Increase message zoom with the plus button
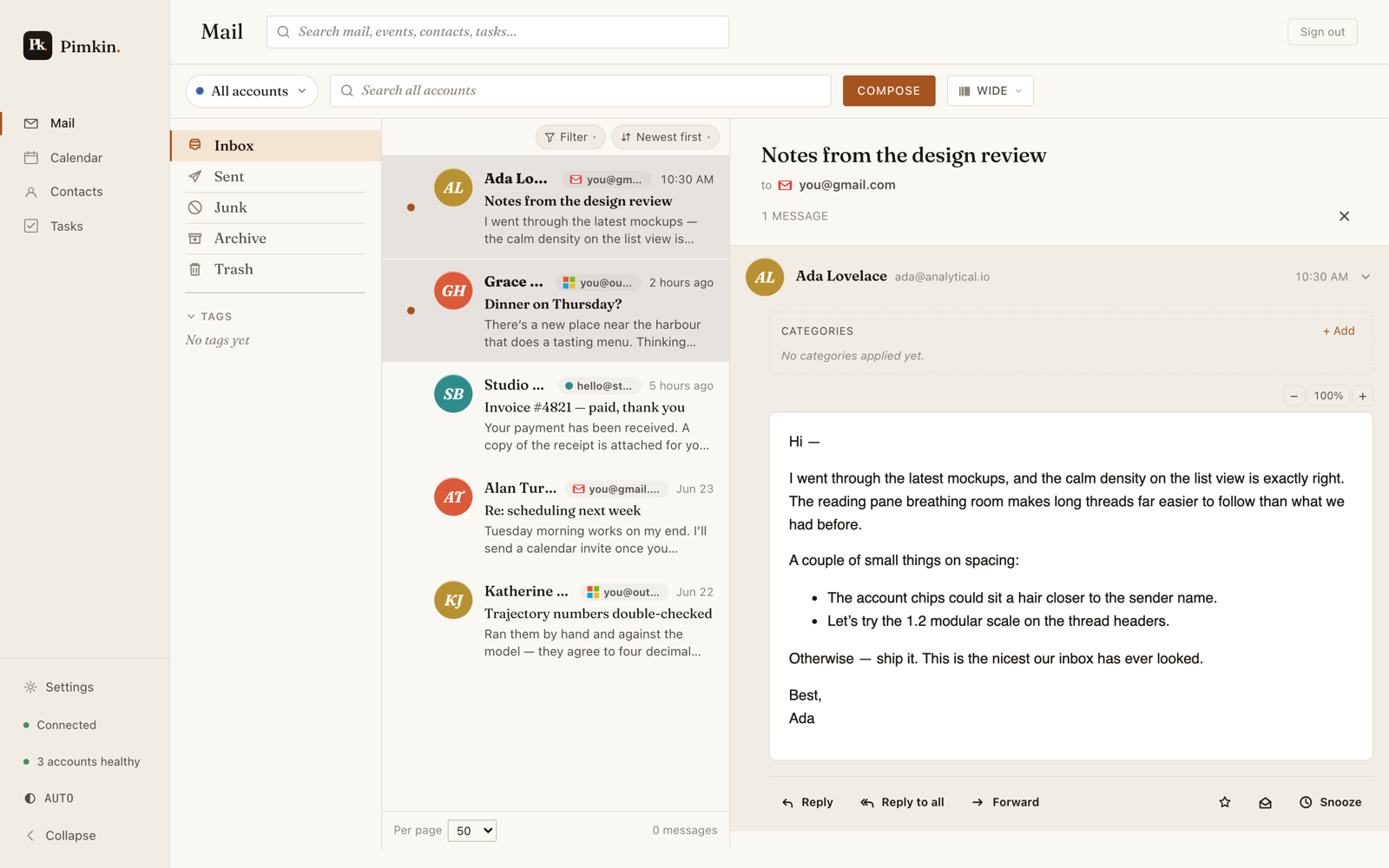Viewport: 1389px width, 868px height. pyautogui.click(x=1363, y=396)
